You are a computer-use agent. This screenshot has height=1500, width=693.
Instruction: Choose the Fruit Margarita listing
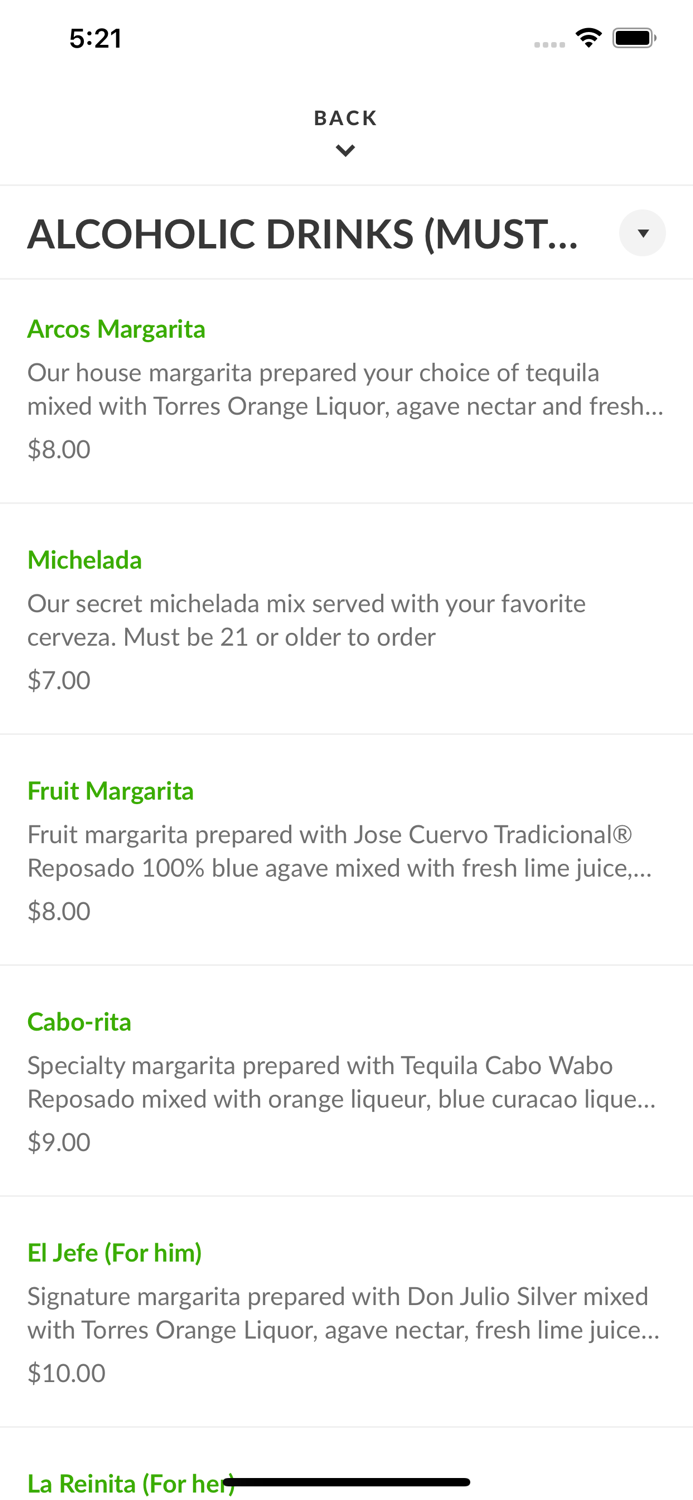pos(111,790)
